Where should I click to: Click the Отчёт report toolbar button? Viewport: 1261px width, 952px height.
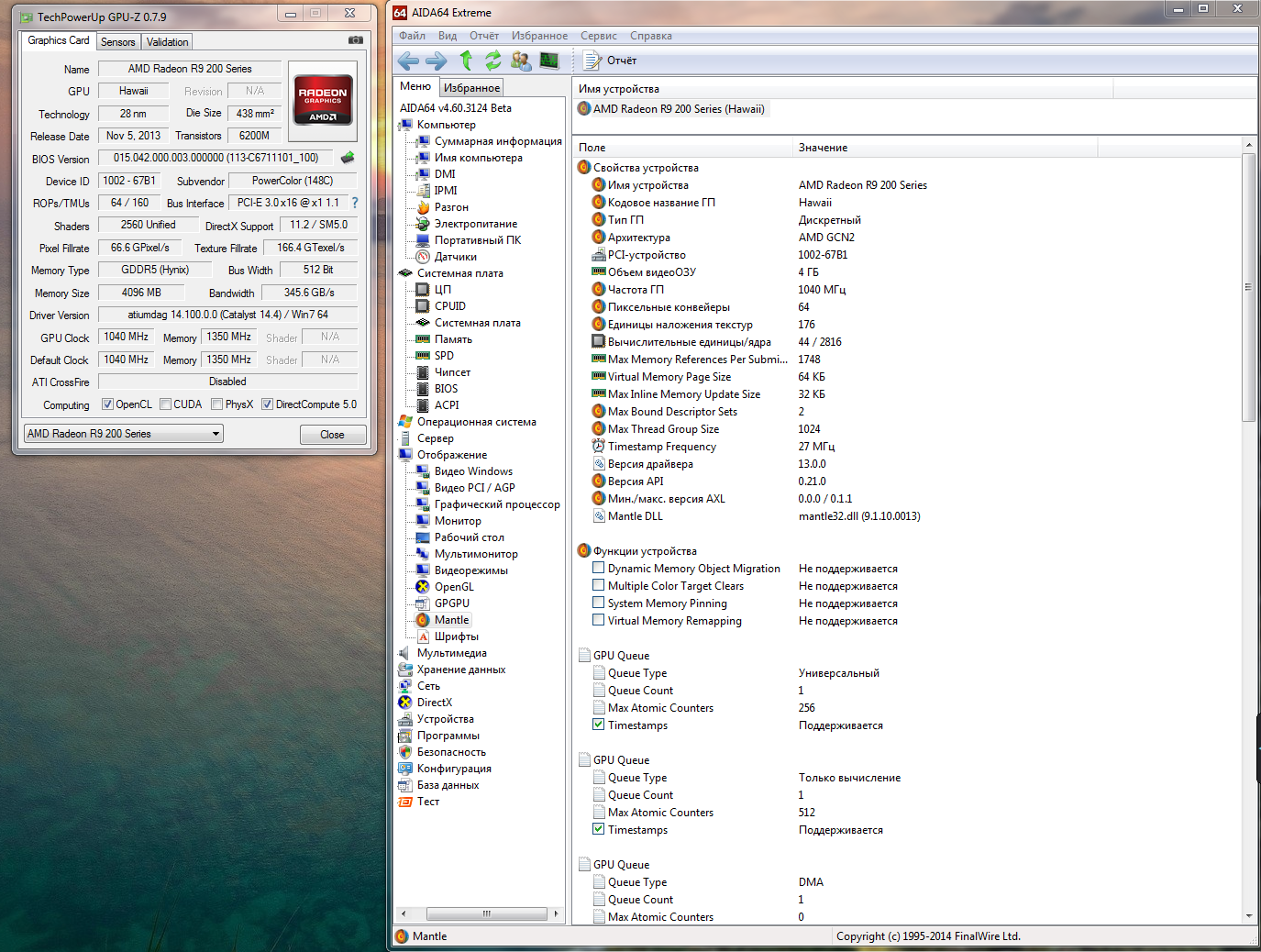611,61
